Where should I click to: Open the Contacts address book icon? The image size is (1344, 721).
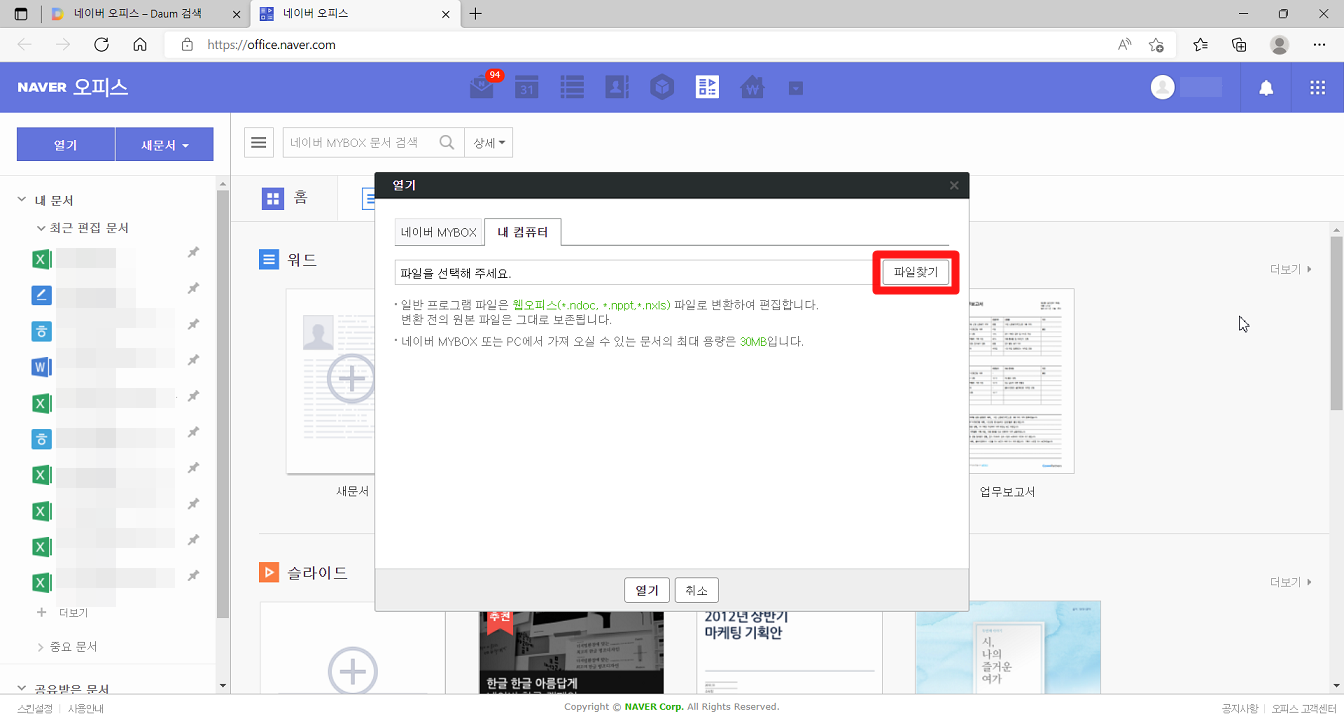[x=617, y=88]
